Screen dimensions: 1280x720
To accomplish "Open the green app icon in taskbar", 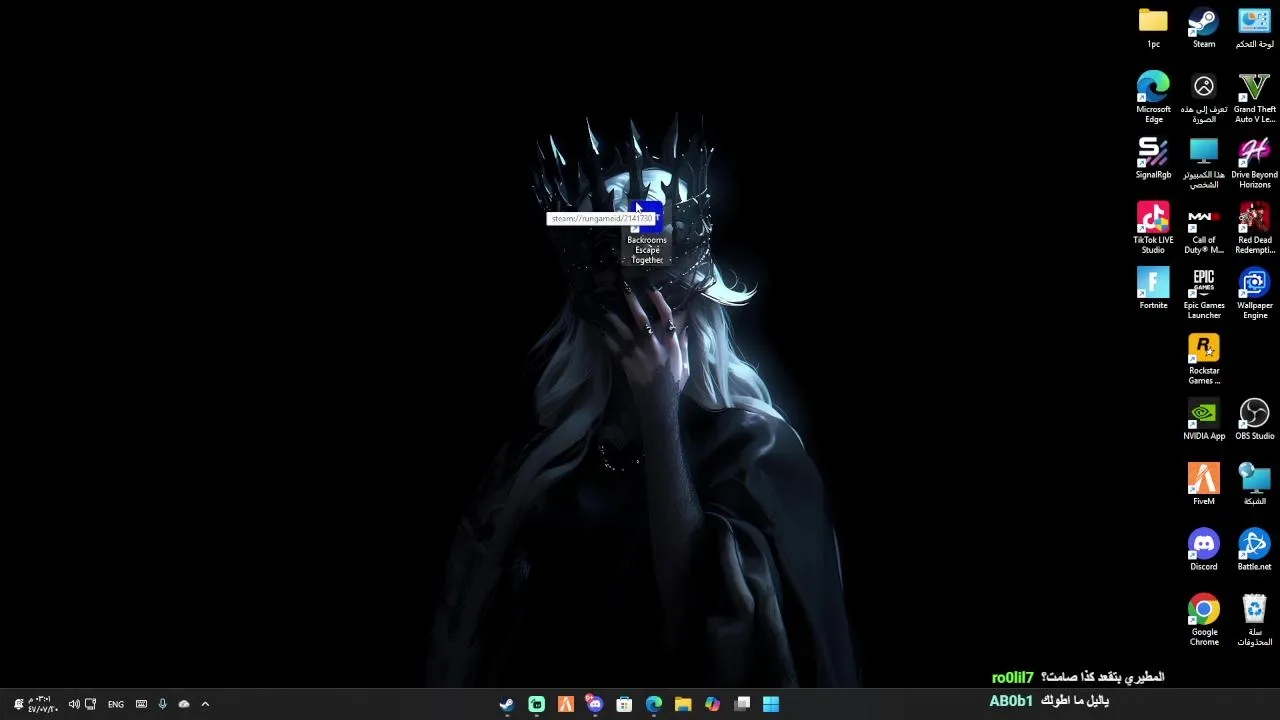I will point(536,704).
